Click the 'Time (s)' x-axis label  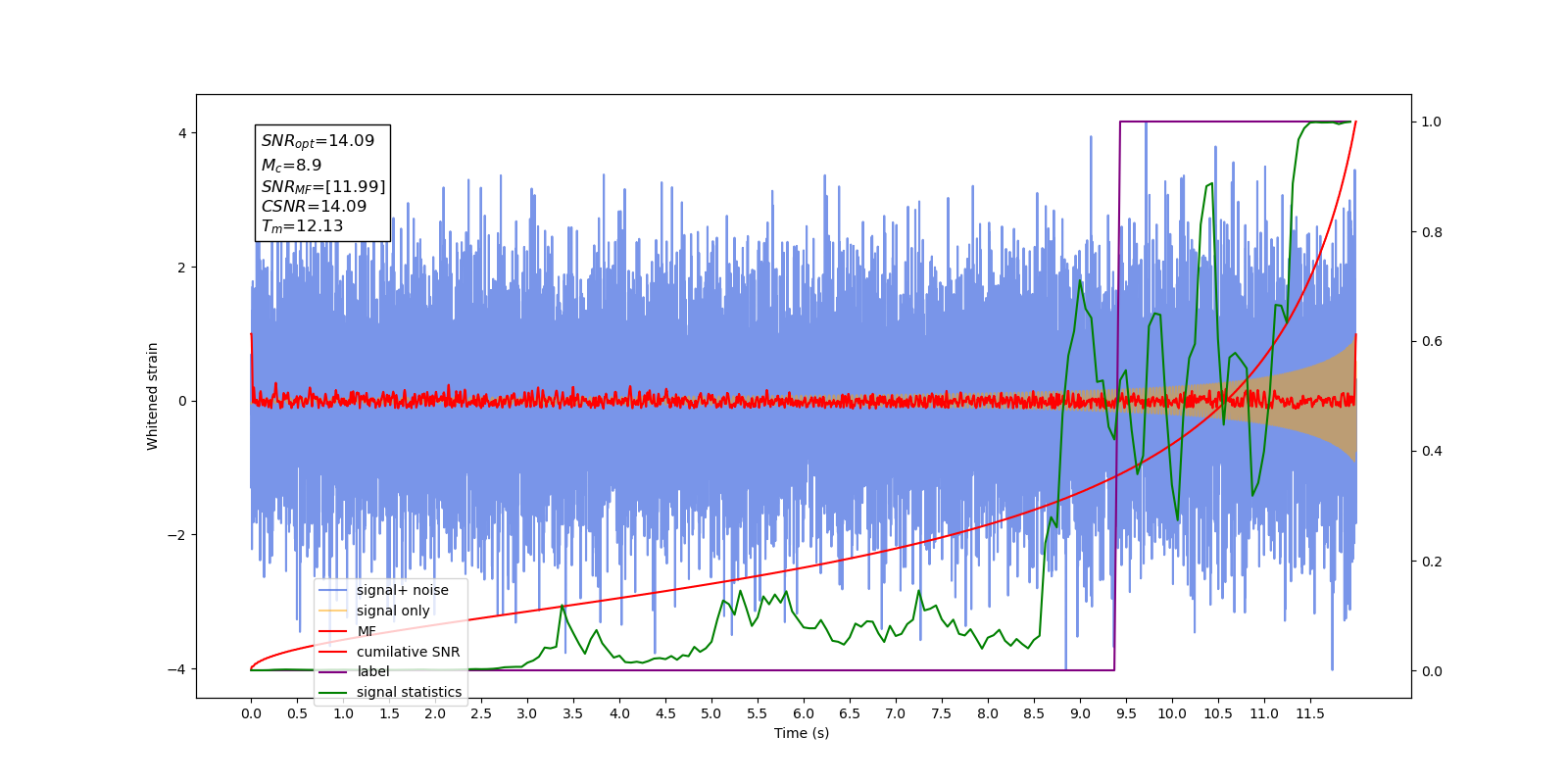coord(802,733)
